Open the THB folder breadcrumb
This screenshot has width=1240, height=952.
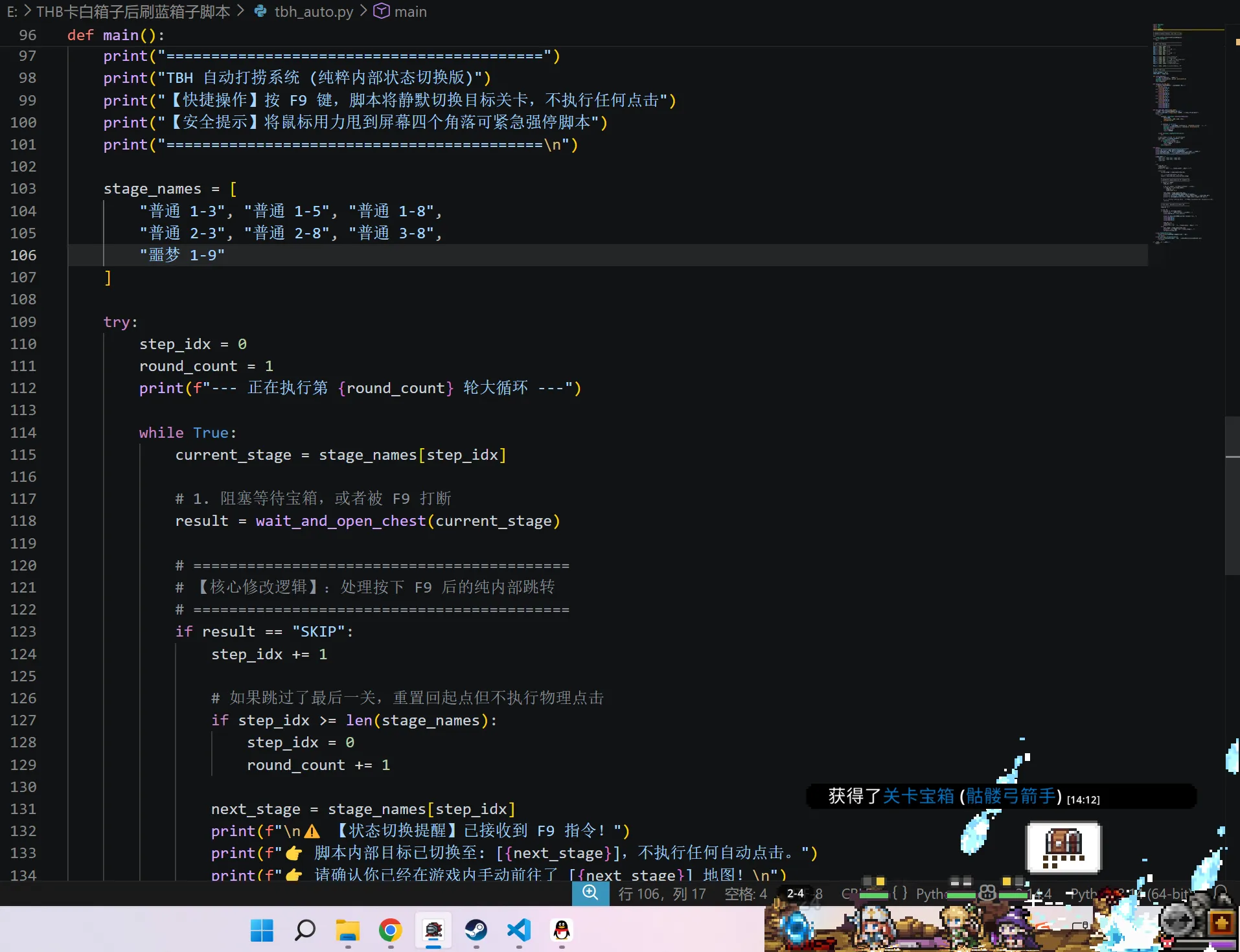coord(133,12)
